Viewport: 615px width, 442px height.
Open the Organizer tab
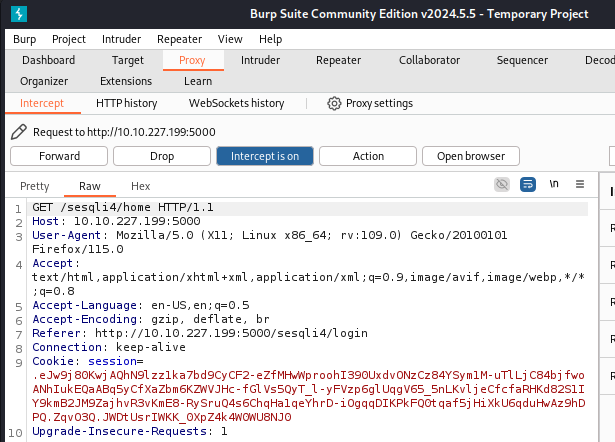point(44,81)
